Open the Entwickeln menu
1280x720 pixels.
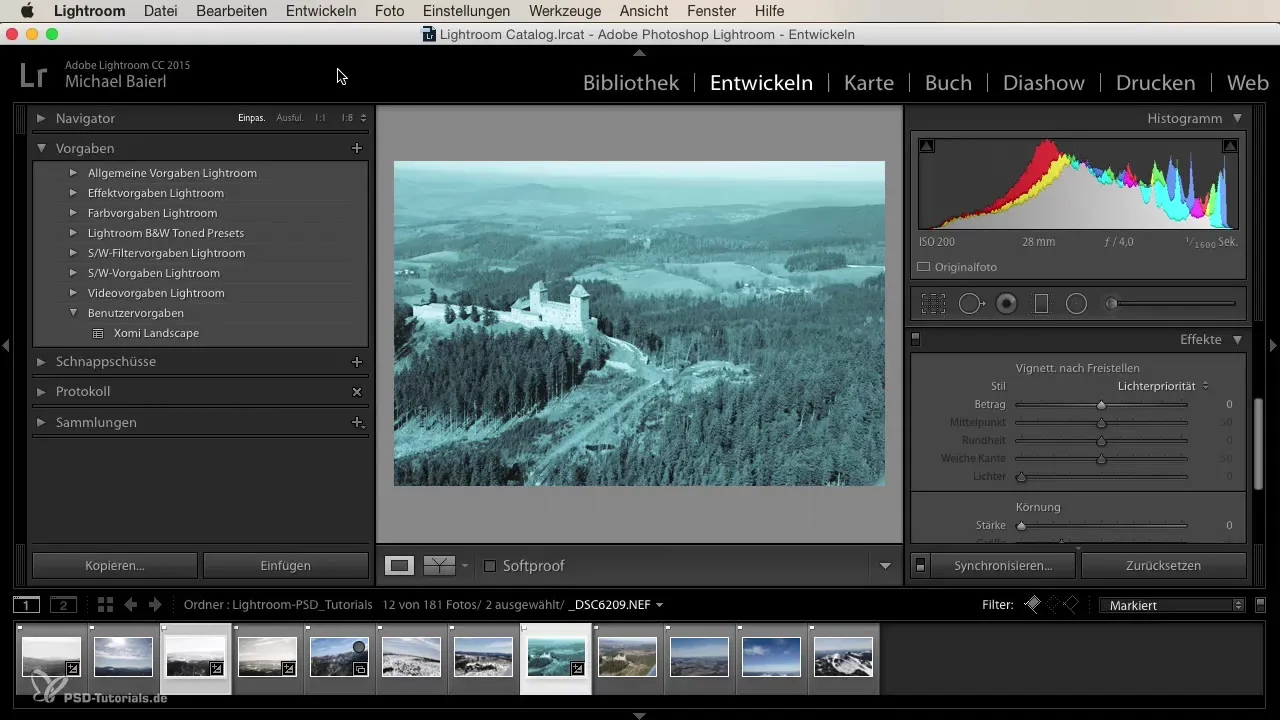321,11
